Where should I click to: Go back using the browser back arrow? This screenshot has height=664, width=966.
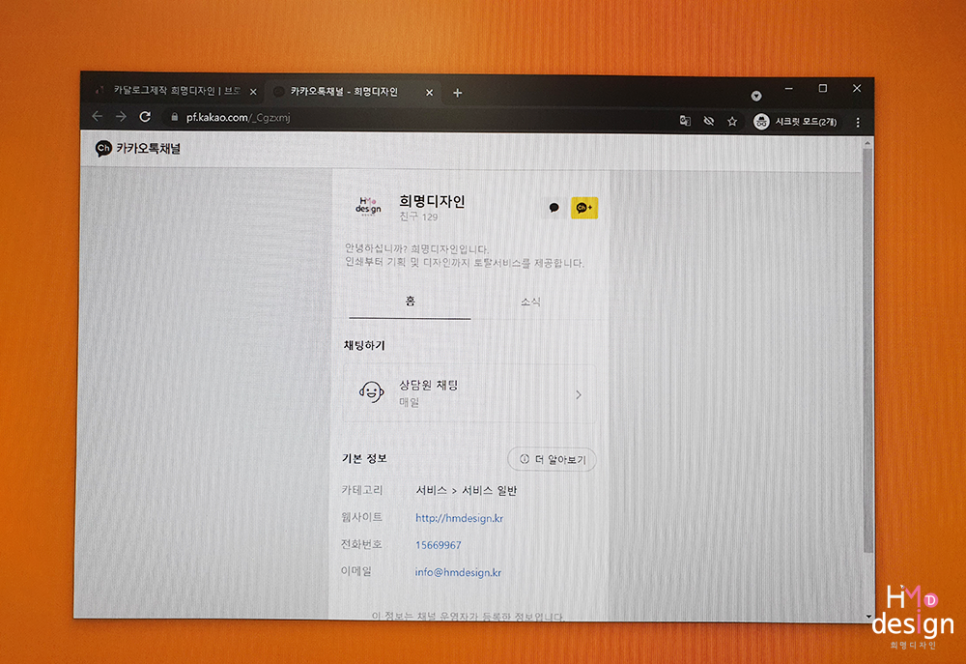[x=97, y=116]
